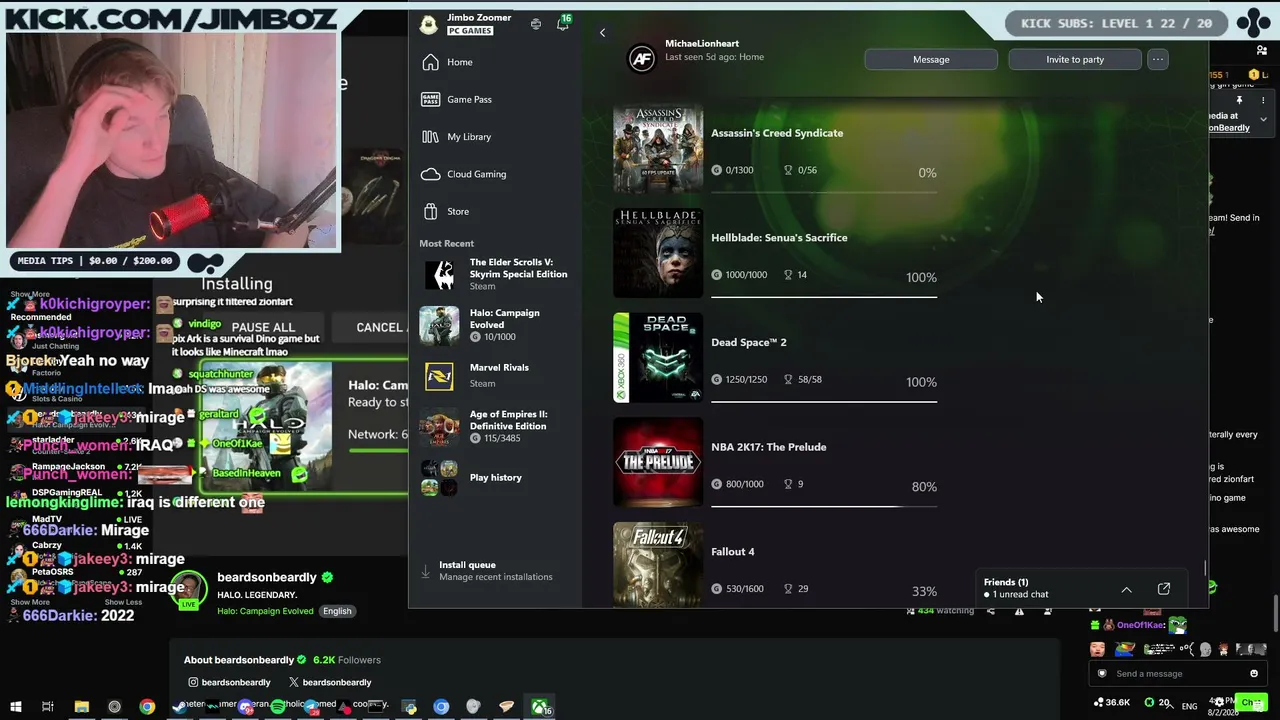The width and height of the screenshot is (1280, 720).
Task: Click the Message button
Action: [931, 59]
